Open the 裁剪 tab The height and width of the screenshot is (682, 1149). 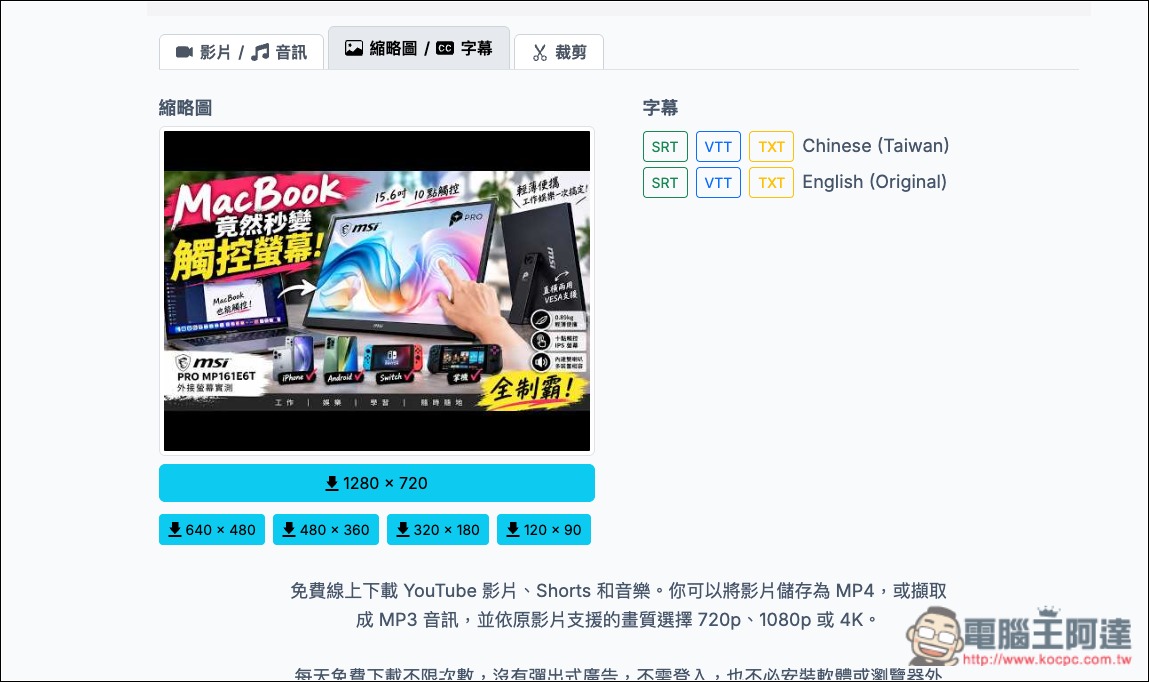(x=559, y=52)
